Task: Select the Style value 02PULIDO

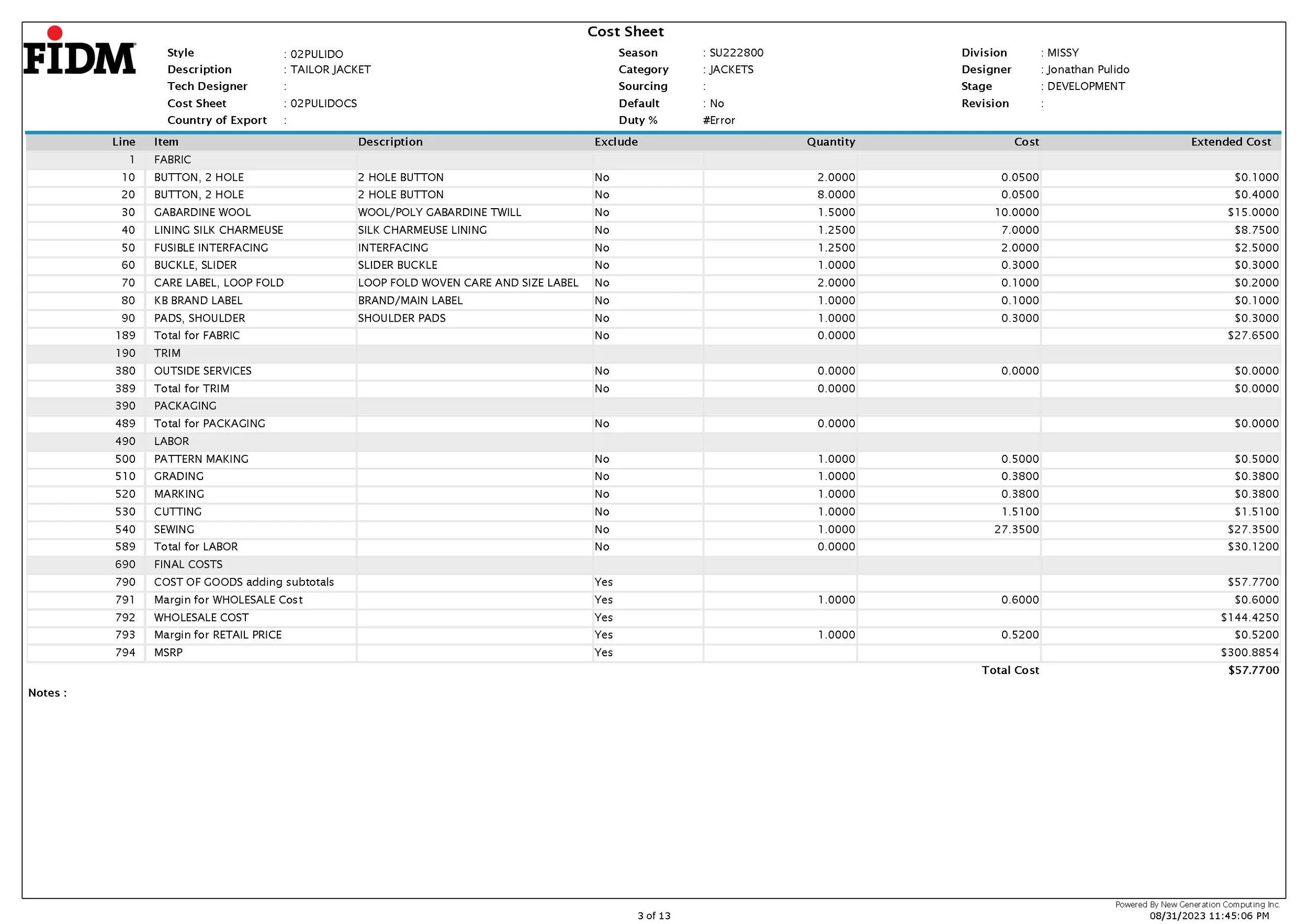Action: (x=316, y=54)
